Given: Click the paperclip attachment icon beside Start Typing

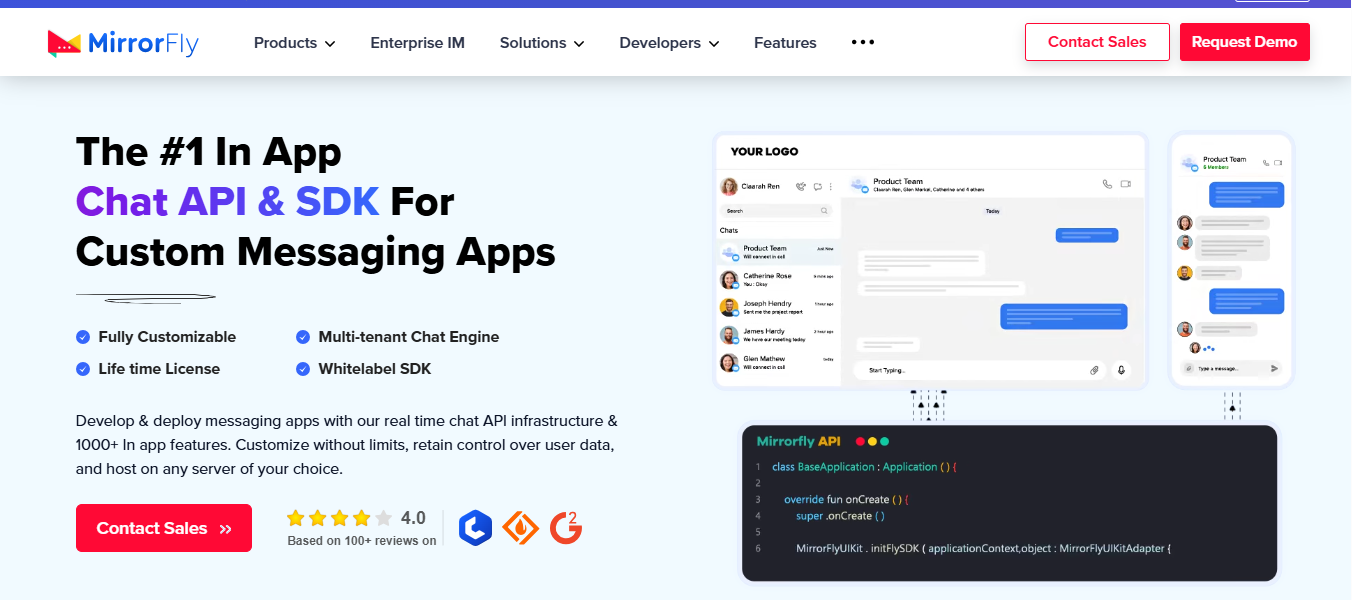Looking at the screenshot, I should (1094, 370).
